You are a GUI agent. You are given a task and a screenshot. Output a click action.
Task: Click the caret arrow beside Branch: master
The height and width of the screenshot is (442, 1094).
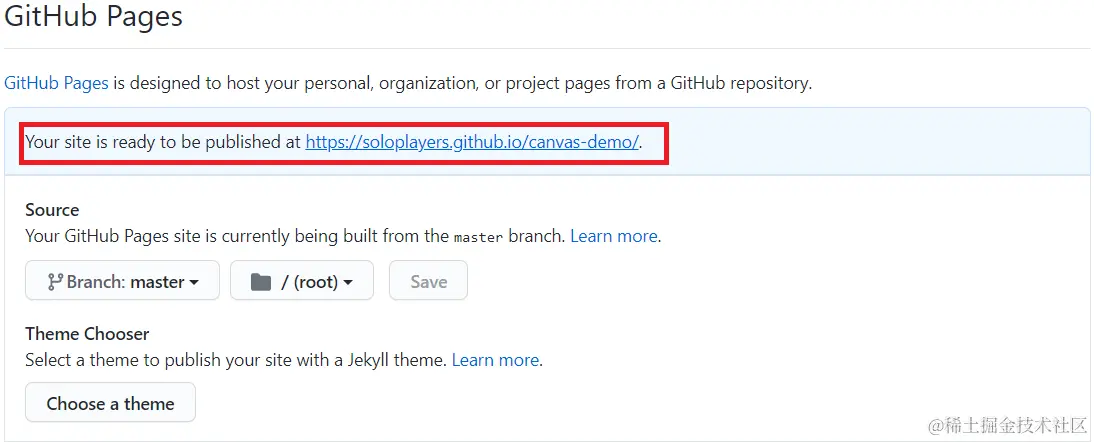194,283
